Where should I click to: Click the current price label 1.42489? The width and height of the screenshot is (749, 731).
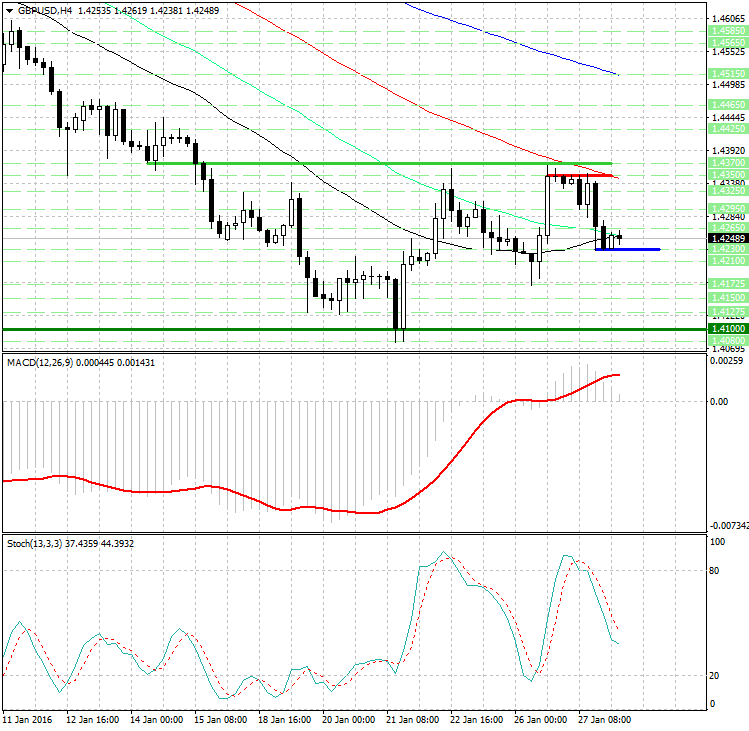pyautogui.click(x=728, y=238)
